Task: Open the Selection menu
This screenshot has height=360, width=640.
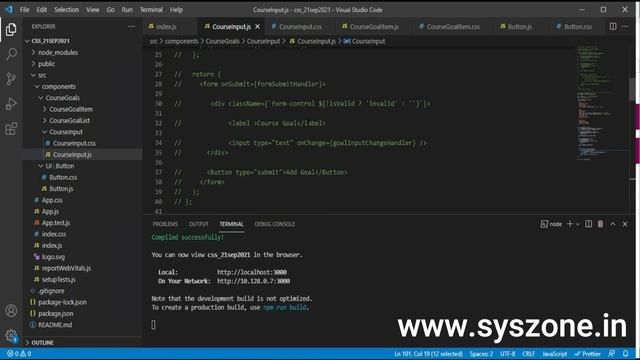Action: click(67, 9)
